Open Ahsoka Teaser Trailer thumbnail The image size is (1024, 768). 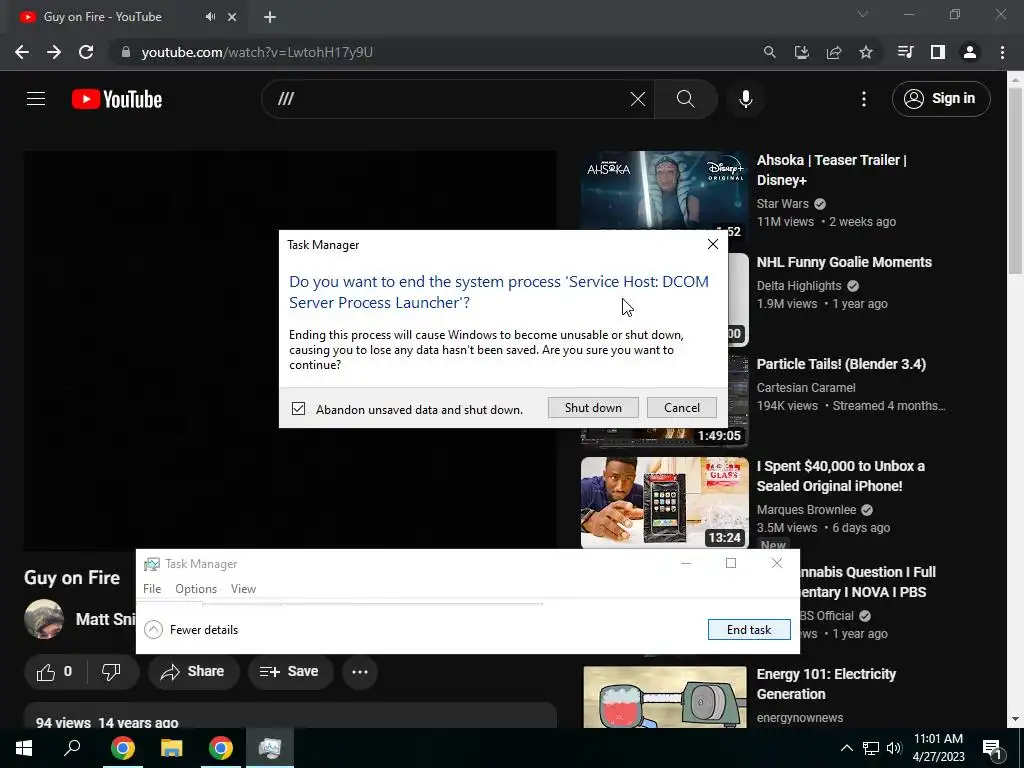pyautogui.click(x=664, y=189)
